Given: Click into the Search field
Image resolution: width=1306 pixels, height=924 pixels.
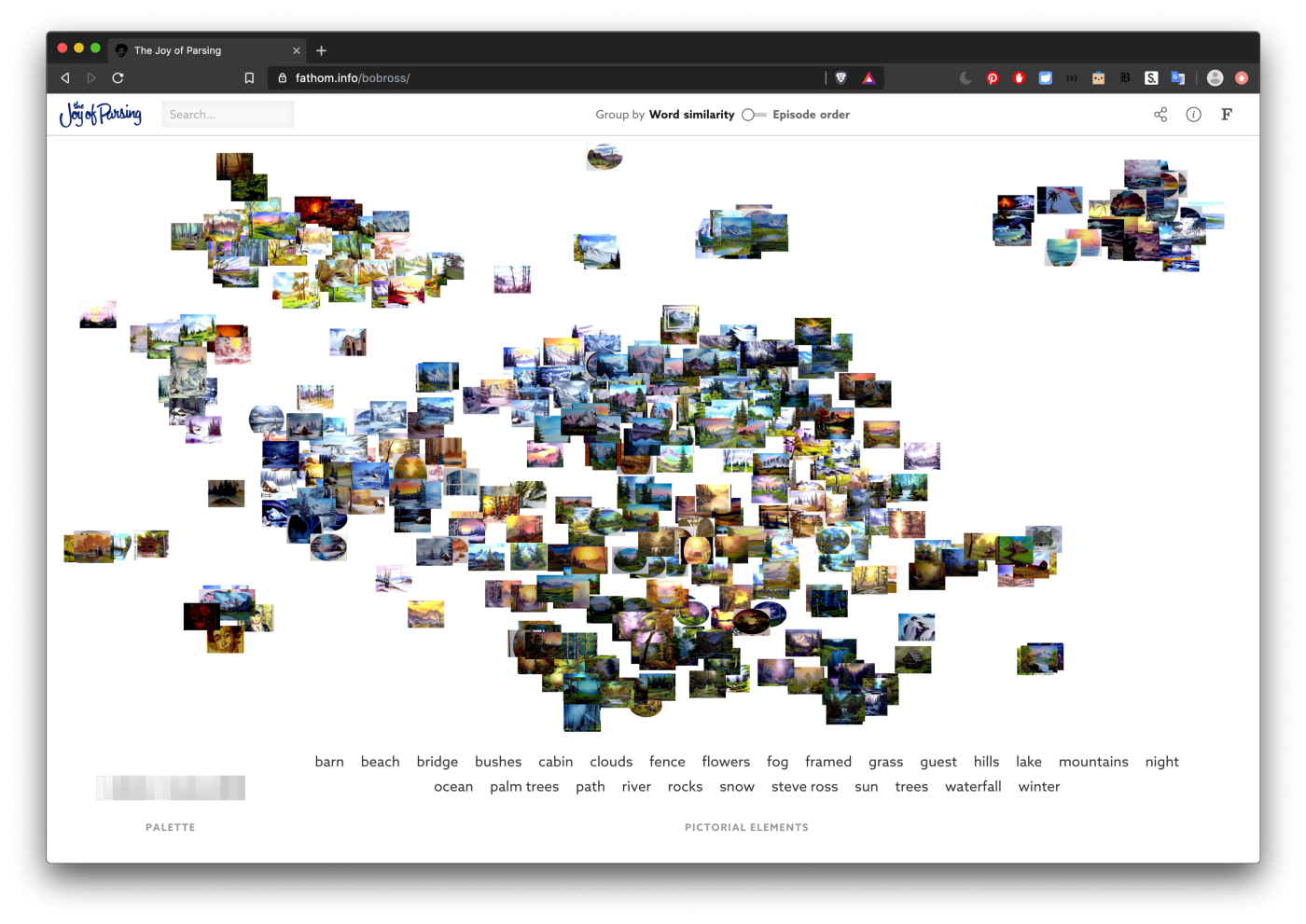Looking at the screenshot, I should pyautogui.click(x=228, y=115).
